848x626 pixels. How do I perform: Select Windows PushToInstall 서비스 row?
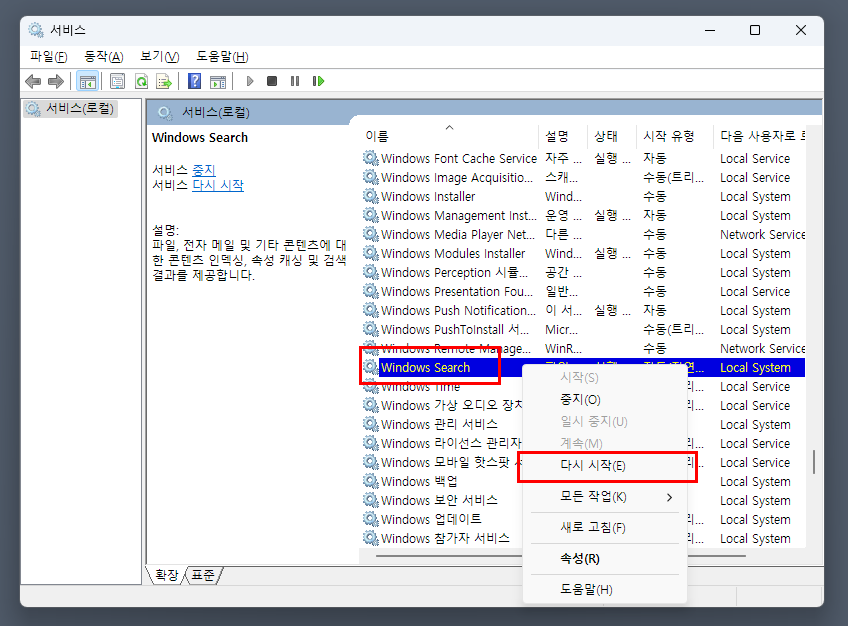click(x=584, y=329)
